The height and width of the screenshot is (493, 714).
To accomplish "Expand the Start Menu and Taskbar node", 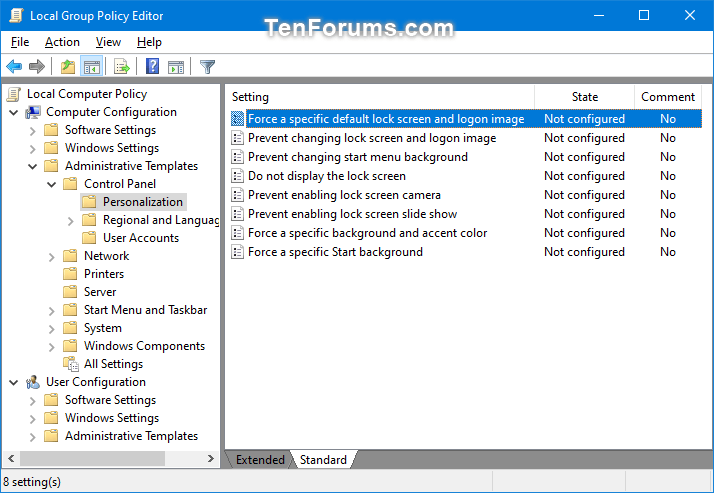I will coord(51,311).
